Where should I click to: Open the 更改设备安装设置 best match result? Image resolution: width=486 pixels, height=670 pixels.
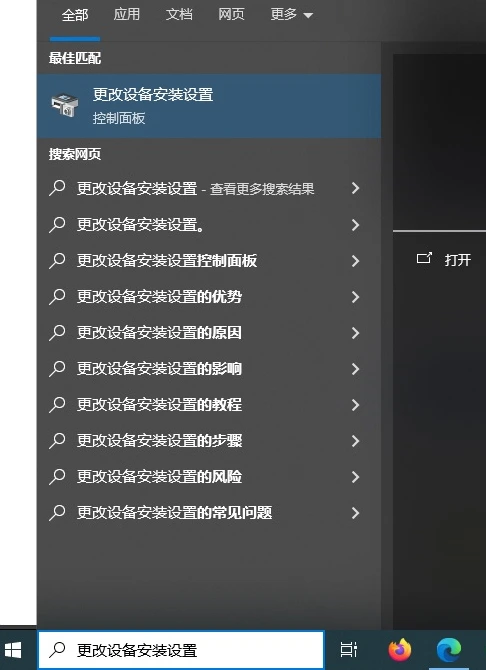click(x=209, y=106)
